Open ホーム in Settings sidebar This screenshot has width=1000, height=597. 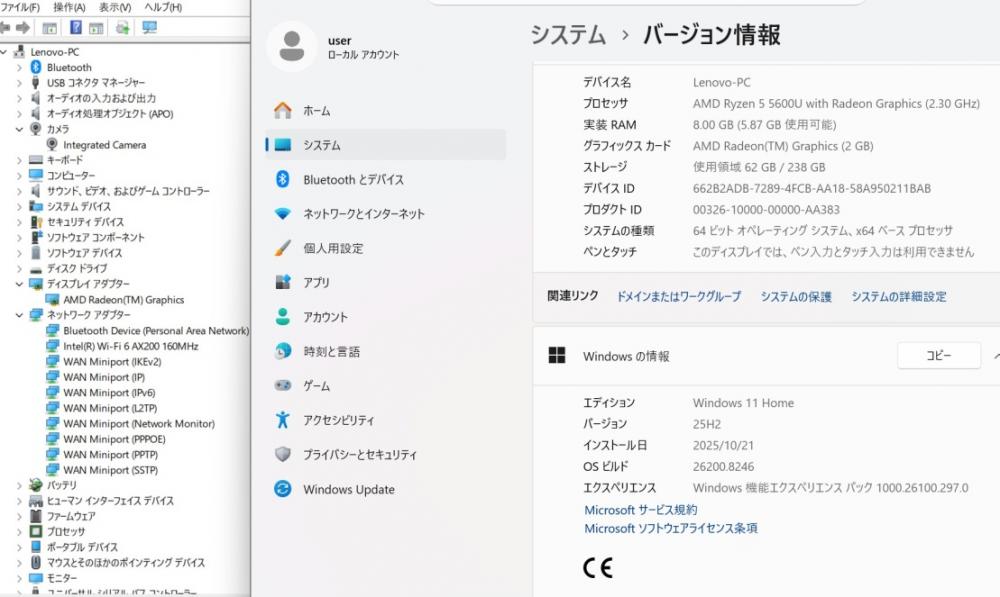(x=385, y=110)
